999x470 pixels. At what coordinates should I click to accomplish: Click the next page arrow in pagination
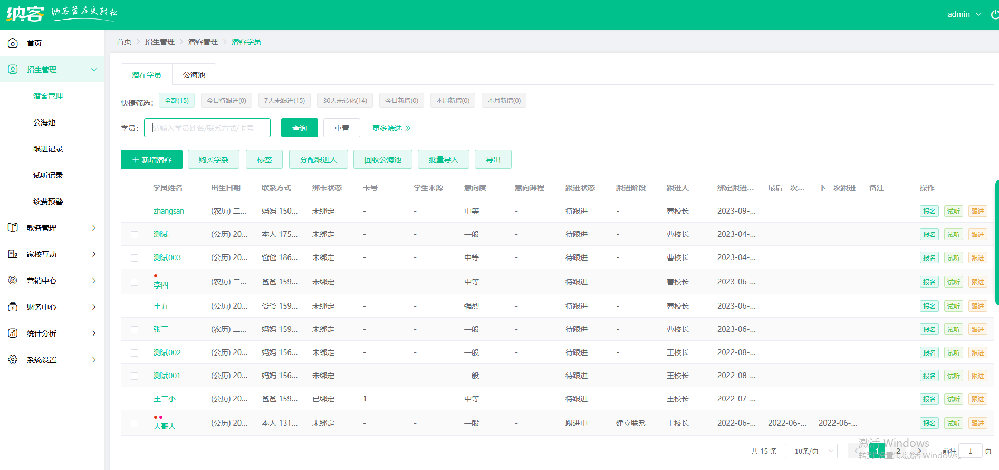tap(918, 451)
